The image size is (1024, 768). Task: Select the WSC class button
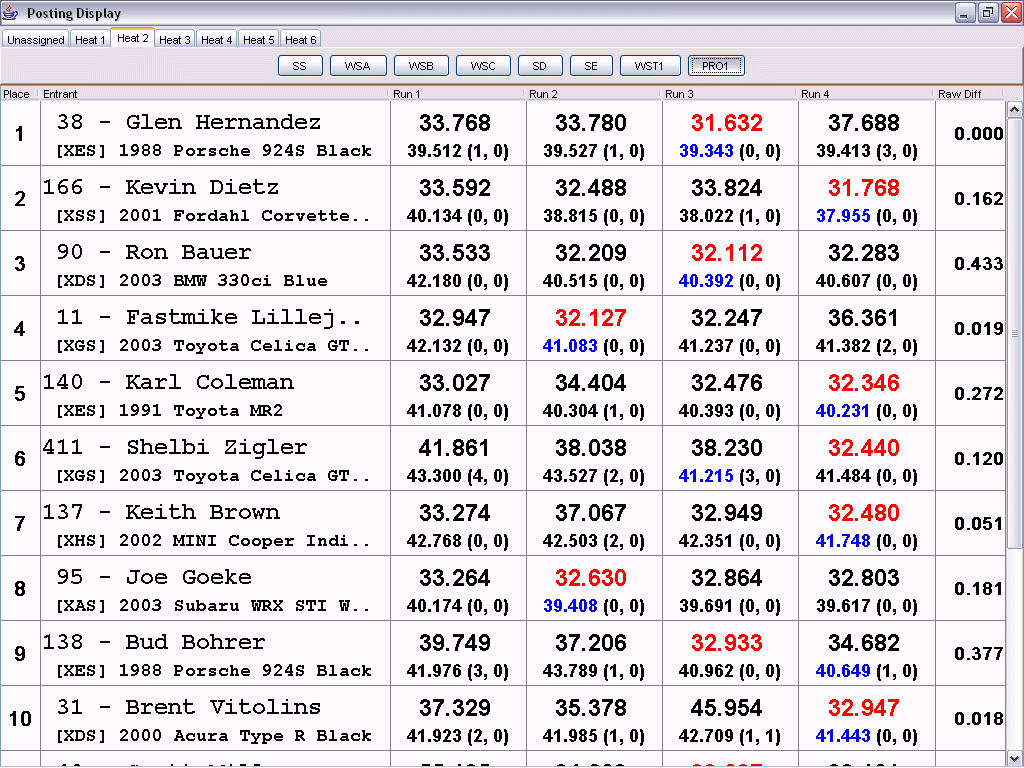483,66
